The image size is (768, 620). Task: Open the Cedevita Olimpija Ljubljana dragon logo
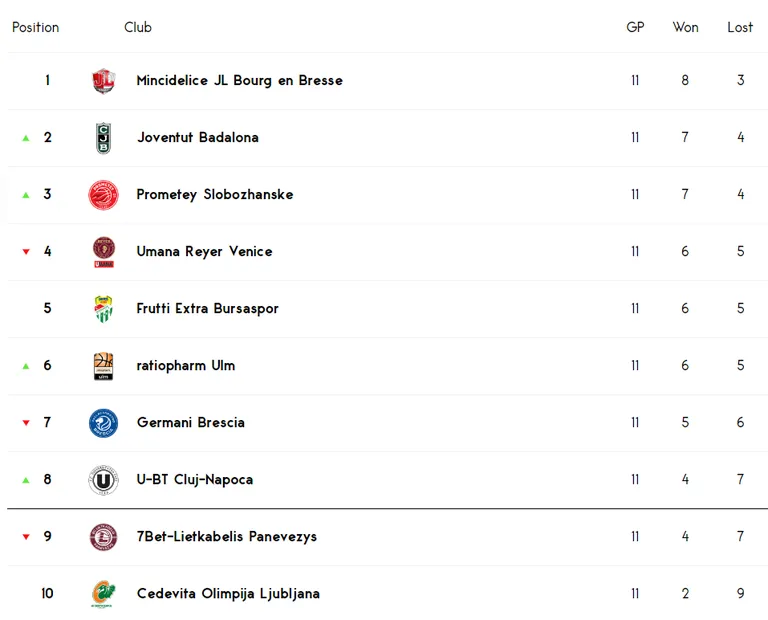pyautogui.click(x=103, y=594)
